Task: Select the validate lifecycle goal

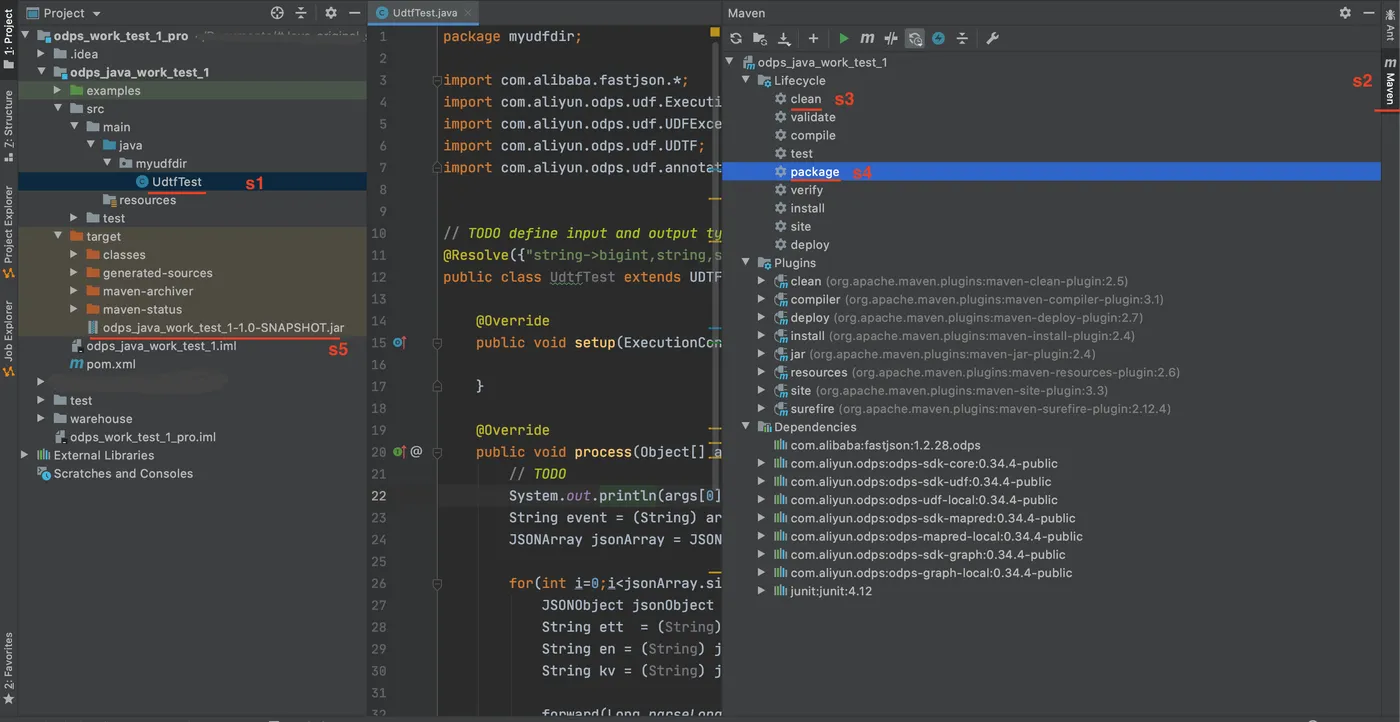Action: pyautogui.click(x=813, y=117)
